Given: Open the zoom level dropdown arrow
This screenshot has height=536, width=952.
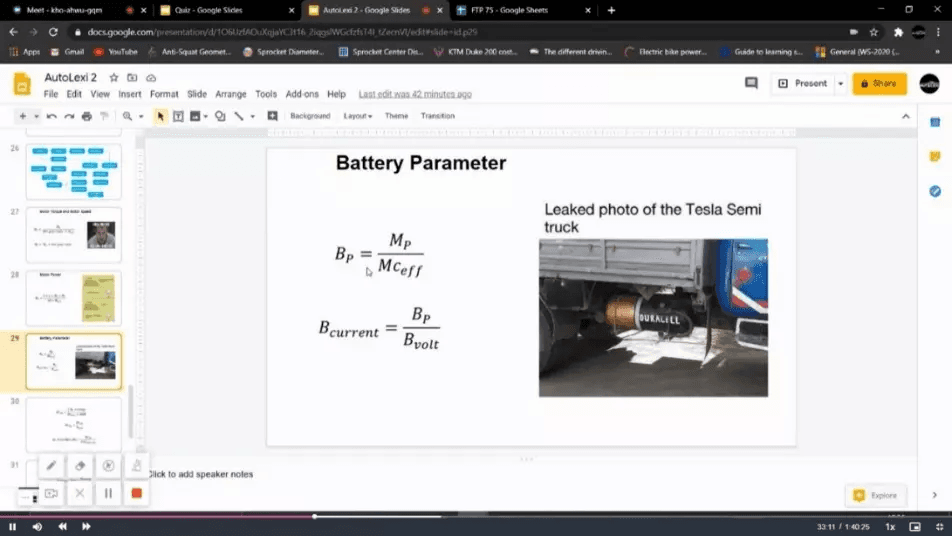Looking at the screenshot, I should [x=141, y=116].
